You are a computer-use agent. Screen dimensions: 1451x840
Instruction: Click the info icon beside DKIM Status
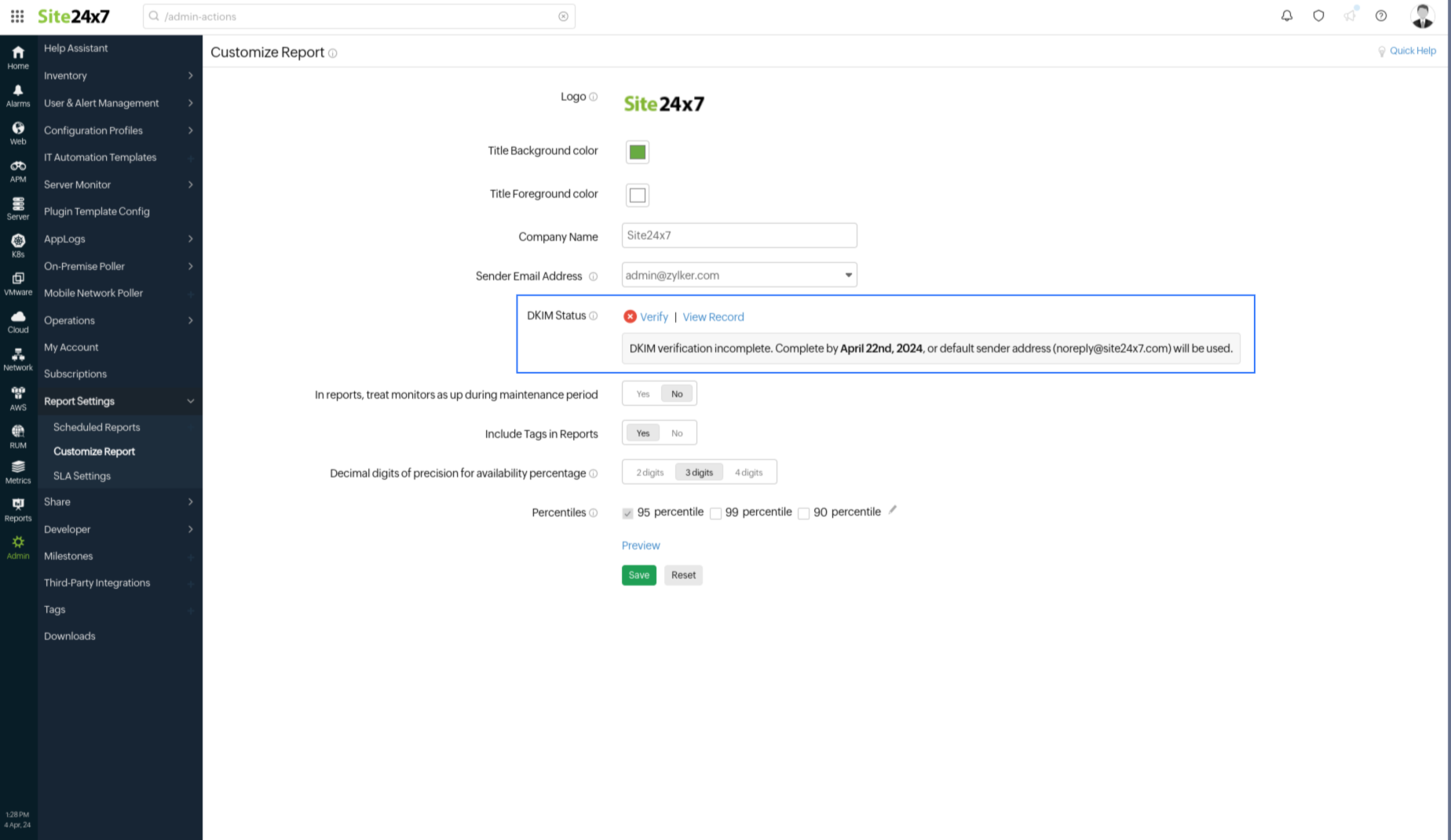[x=594, y=316]
